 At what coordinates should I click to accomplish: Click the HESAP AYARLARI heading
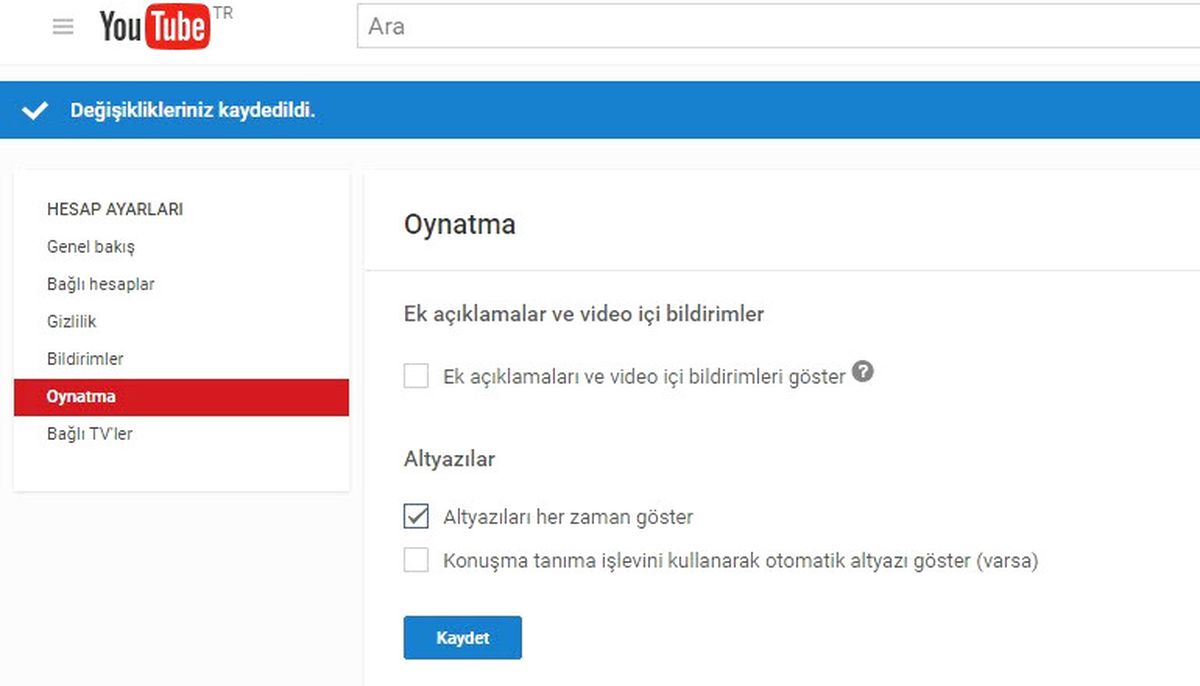tap(115, 210)
